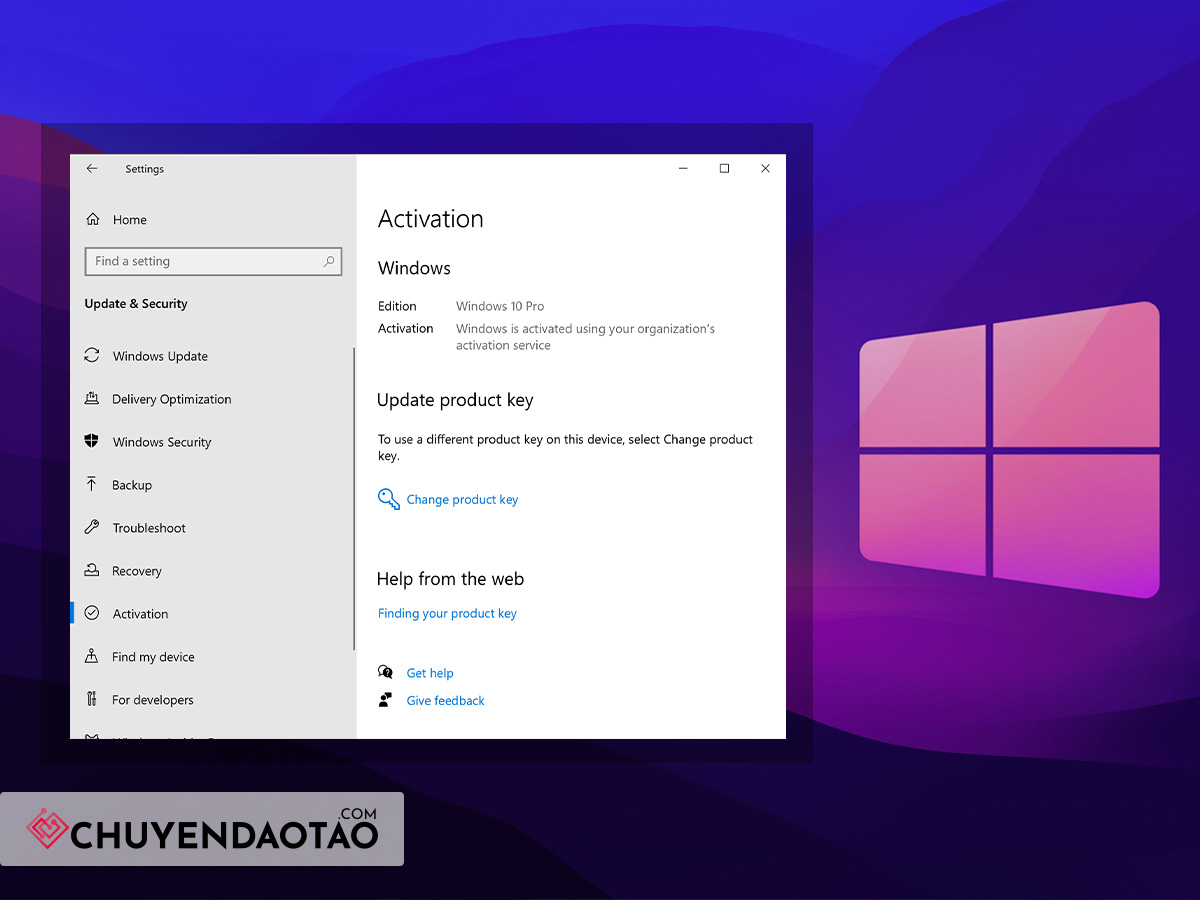Click the Recovery icon

pos(92,570)
